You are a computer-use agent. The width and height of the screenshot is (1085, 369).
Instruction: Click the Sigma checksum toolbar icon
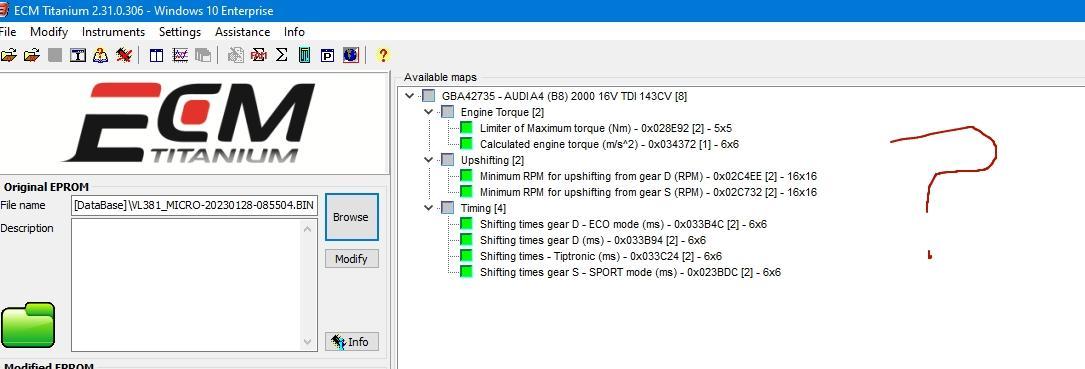coord(282,55)
